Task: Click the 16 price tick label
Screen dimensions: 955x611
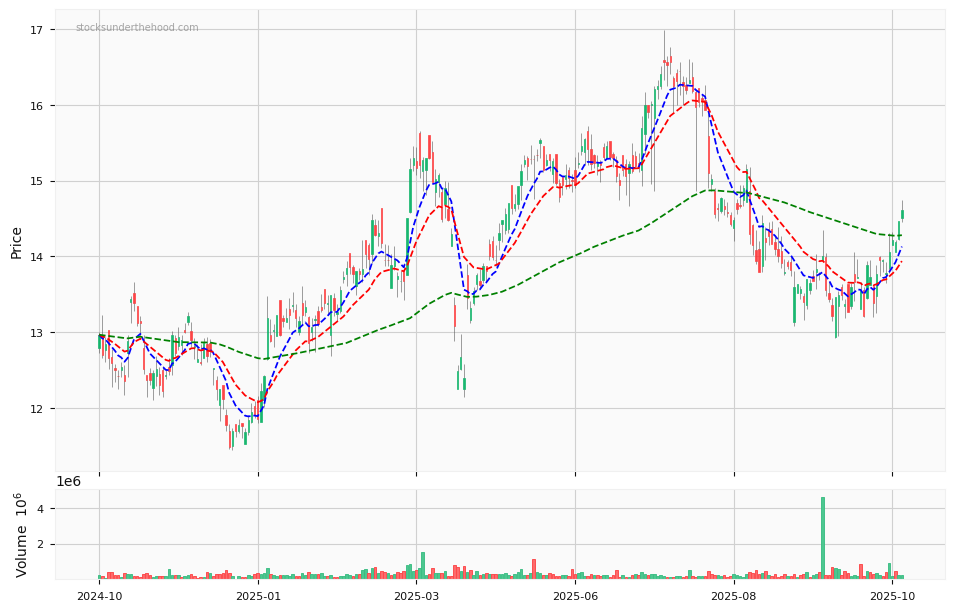Action: 36,106
